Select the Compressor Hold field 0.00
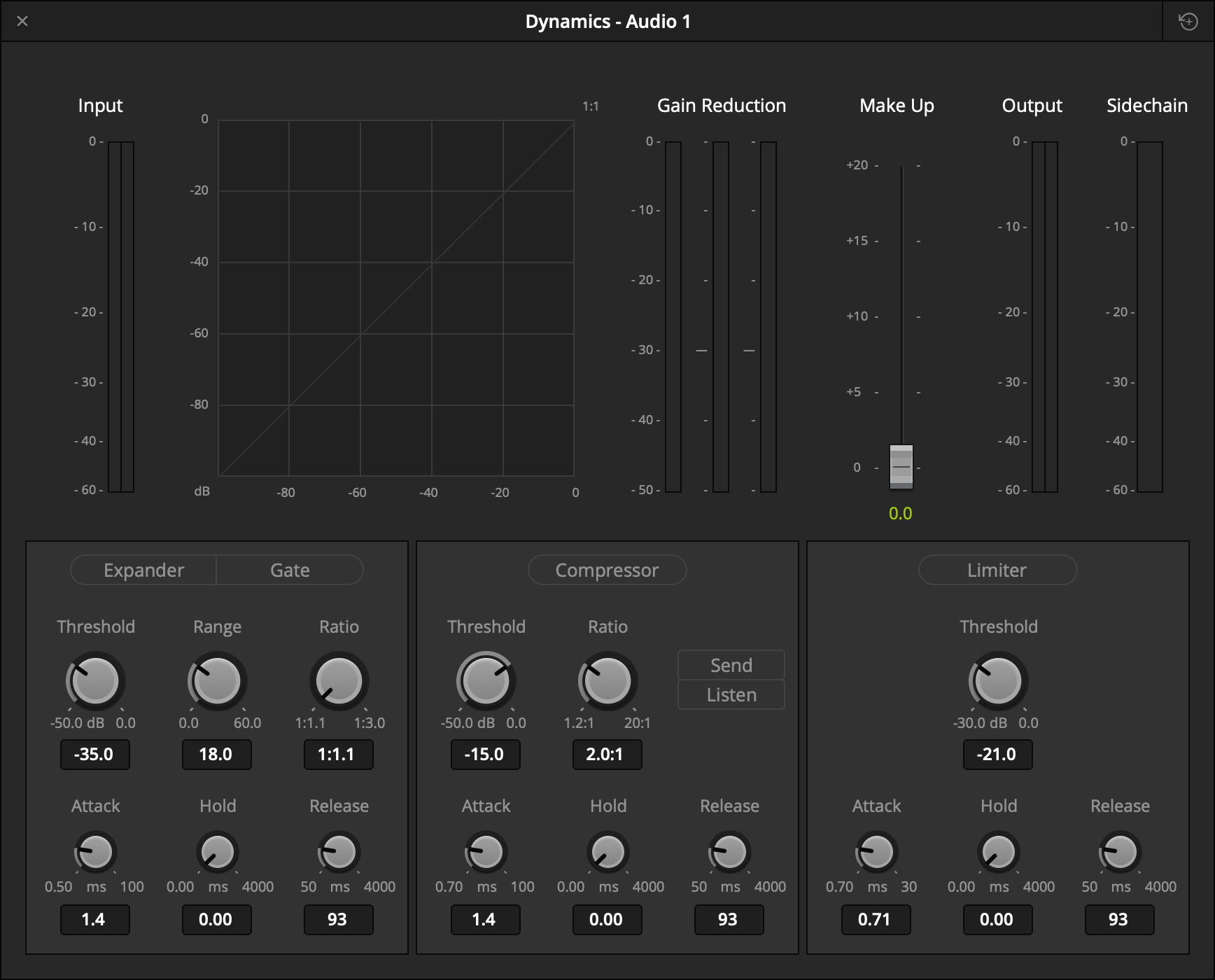 607,920
